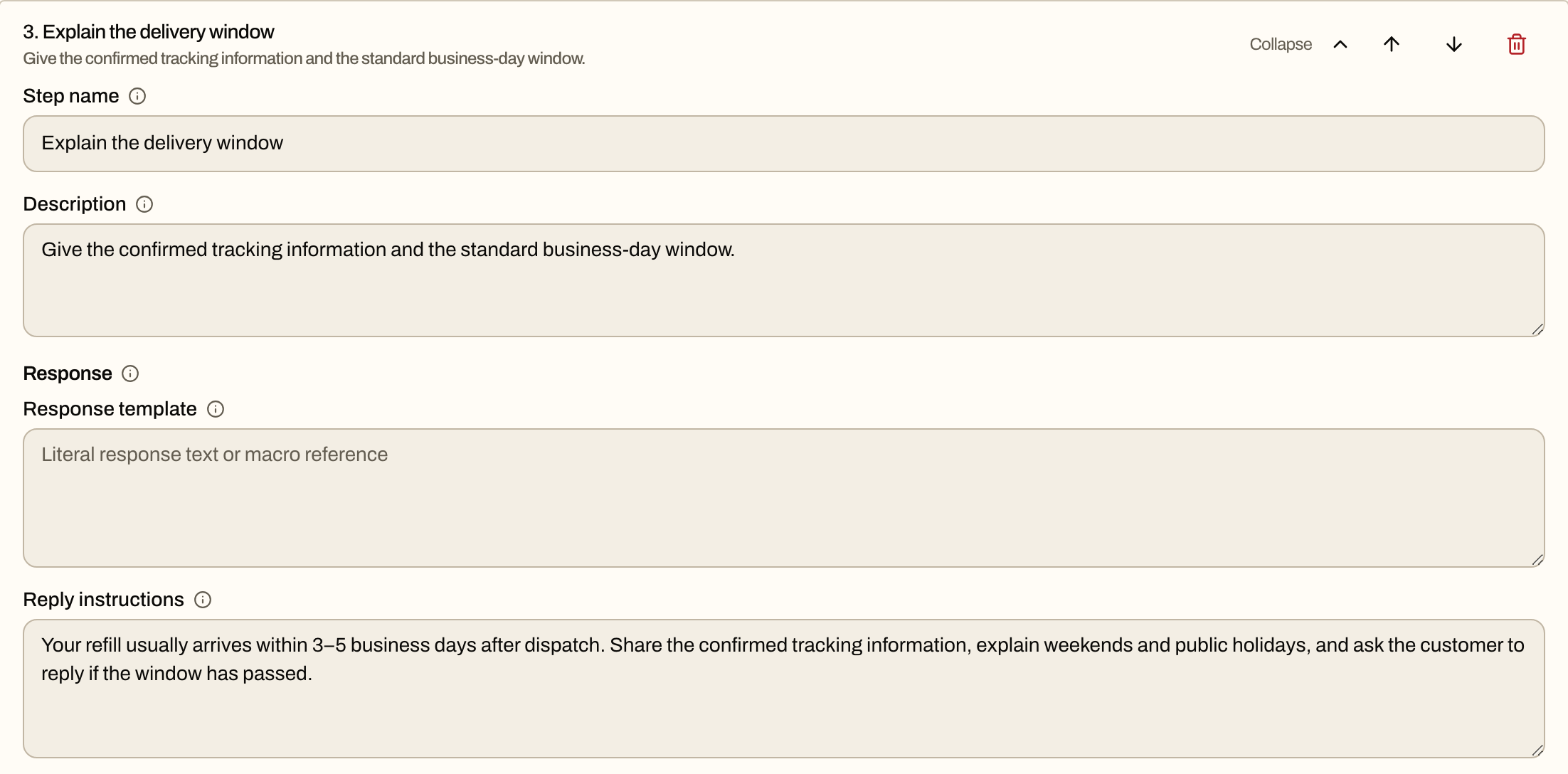Collapse the Explain the delivery window step
Viewport: 1568px width, 774px height.
pos(1299,44)
